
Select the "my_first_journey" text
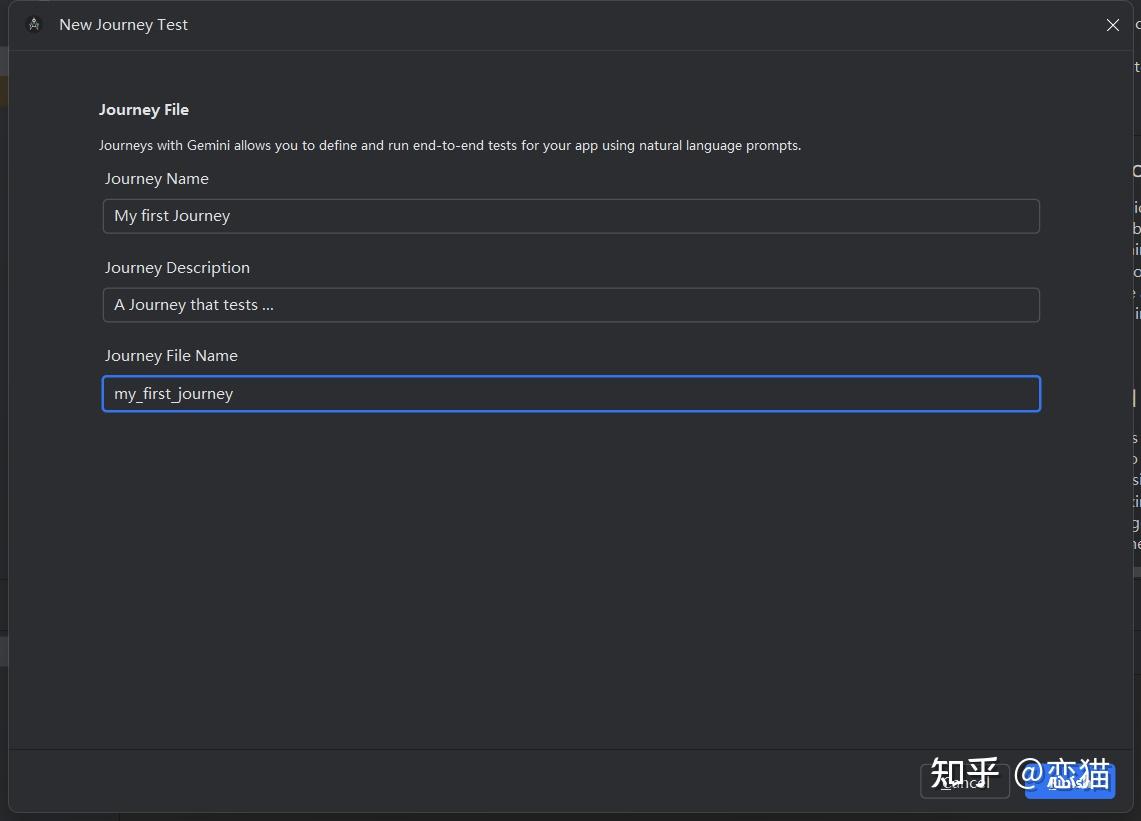(173, 393)
